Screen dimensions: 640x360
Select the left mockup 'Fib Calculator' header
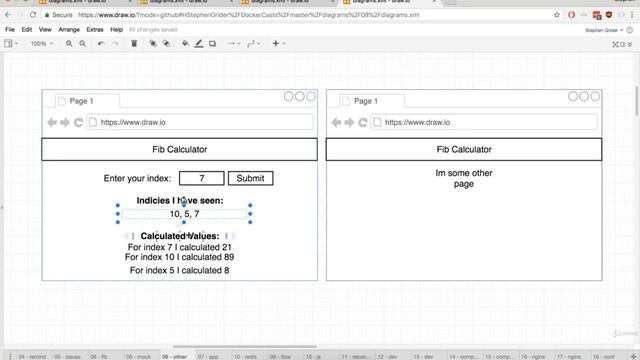coord(179,149)
